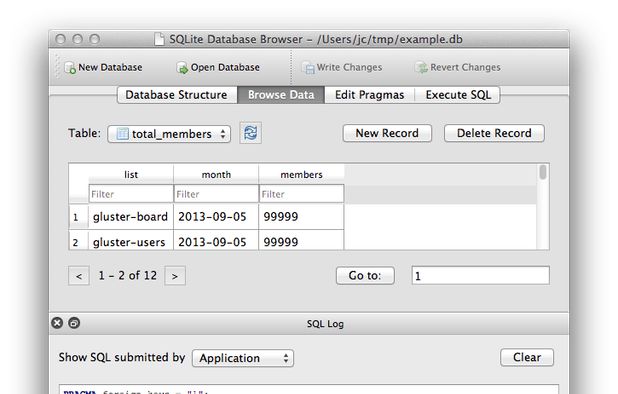Detach the SQL Log panel with the float icon
Screen dimensions: 618x394
coord(74,323)
